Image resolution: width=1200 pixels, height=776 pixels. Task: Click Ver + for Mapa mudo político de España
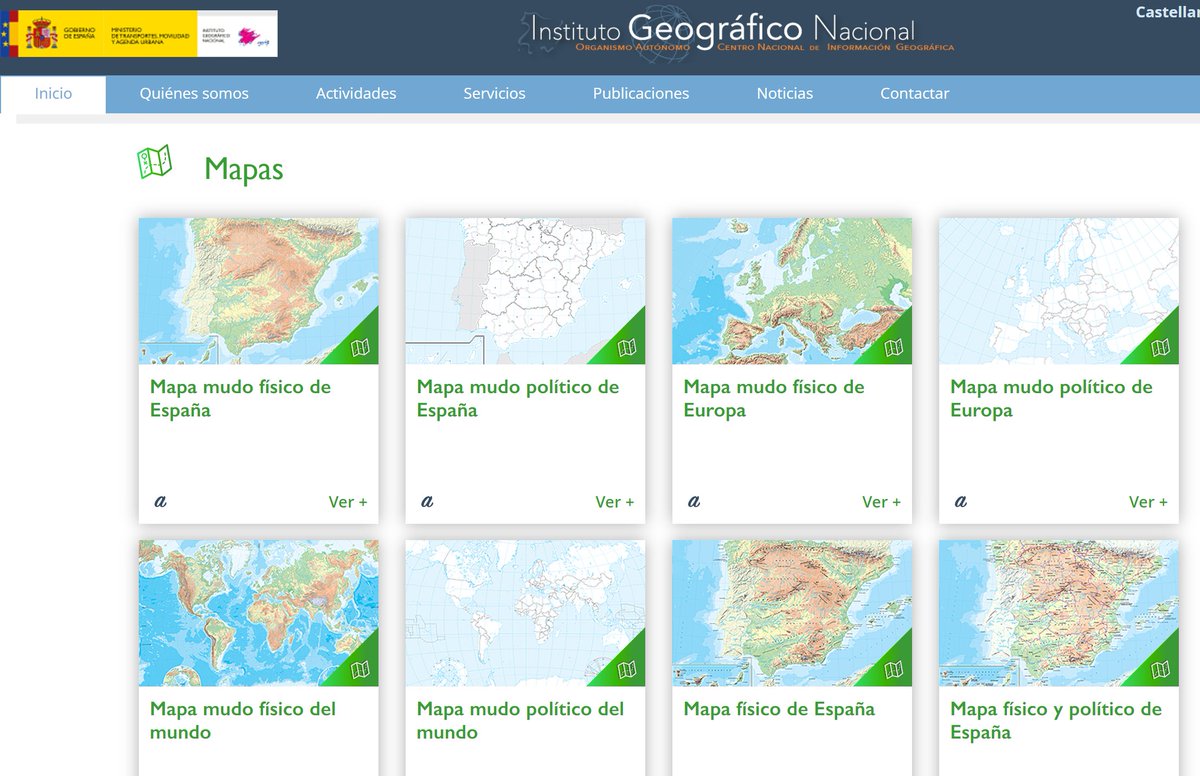click(615, 502)
